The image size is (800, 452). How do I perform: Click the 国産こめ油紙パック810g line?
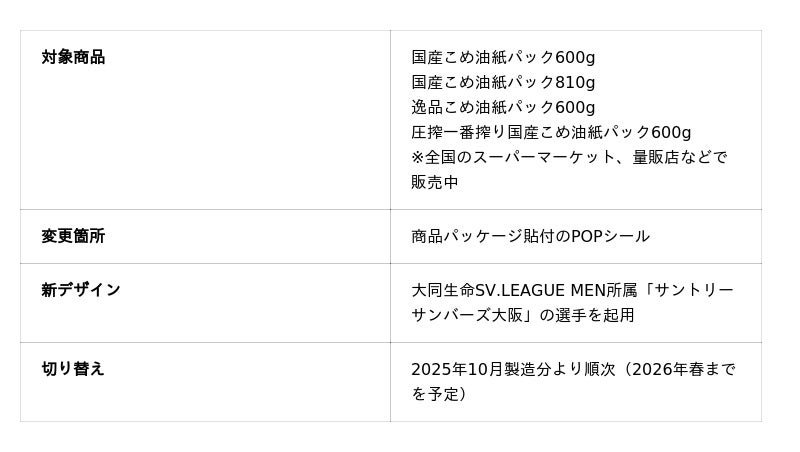(x=503, y=82)
